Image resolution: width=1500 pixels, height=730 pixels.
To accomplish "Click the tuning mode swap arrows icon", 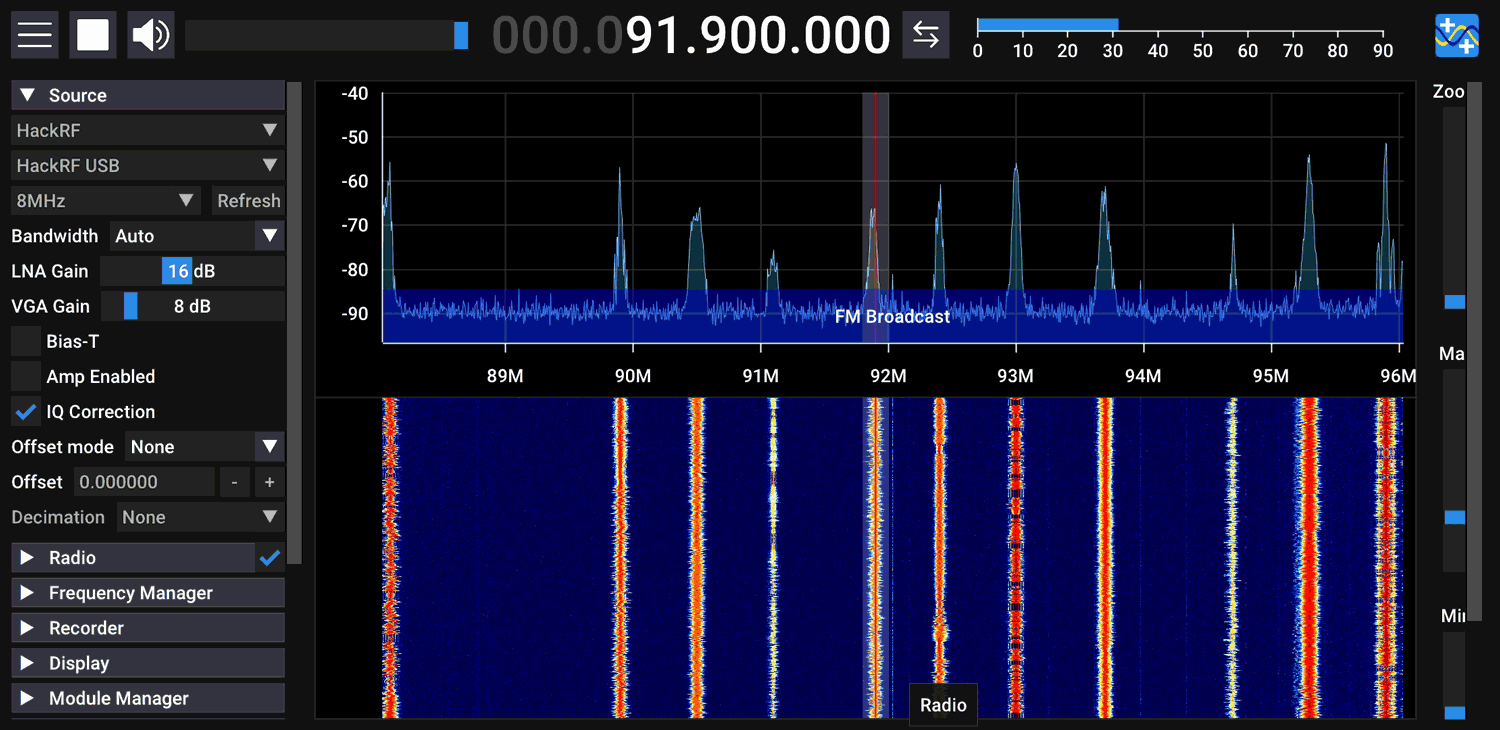I will [926, 35].
